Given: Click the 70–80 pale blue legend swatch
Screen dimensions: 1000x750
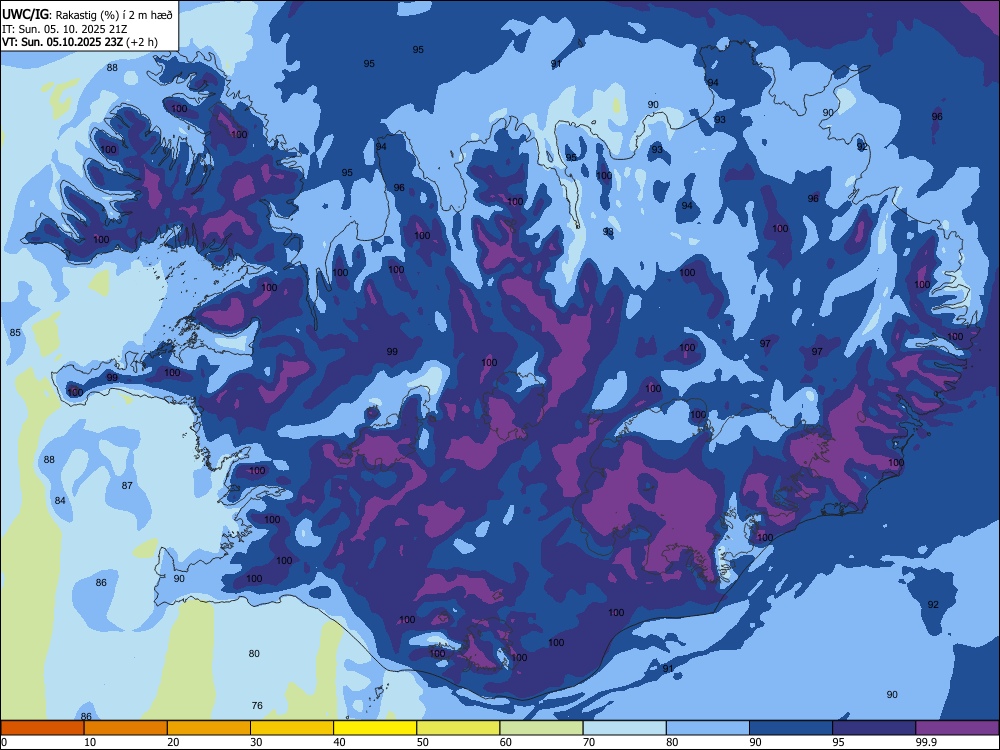Looking at the screenshot, I should [624, 728].
